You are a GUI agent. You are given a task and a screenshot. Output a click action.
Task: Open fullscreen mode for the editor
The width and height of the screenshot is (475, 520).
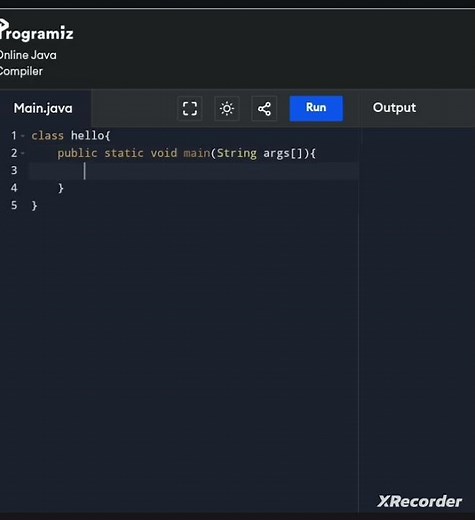coord(190,108)
